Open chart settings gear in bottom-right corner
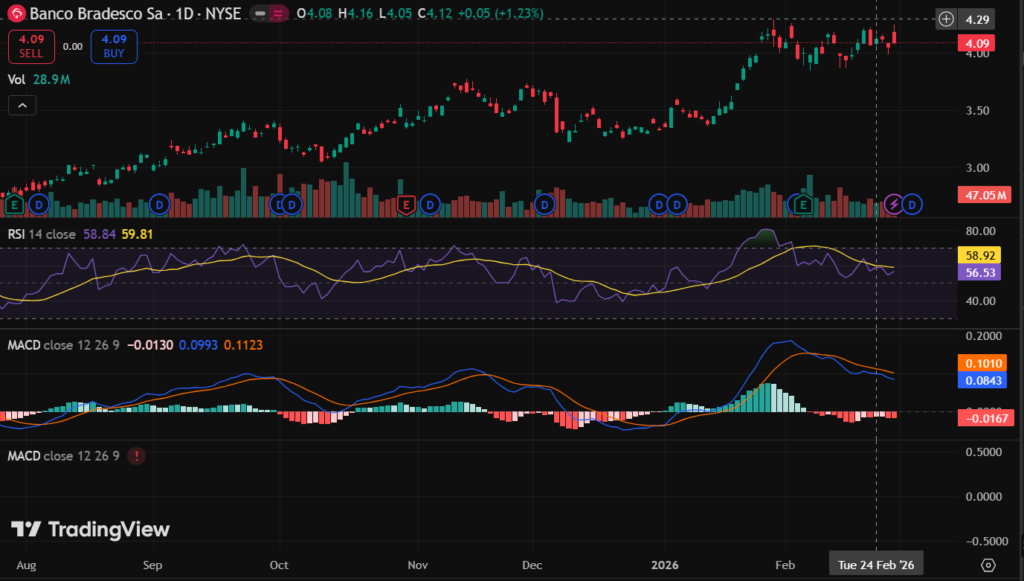The width and height of the screenshot is (1024, 581). coord(988,565)
